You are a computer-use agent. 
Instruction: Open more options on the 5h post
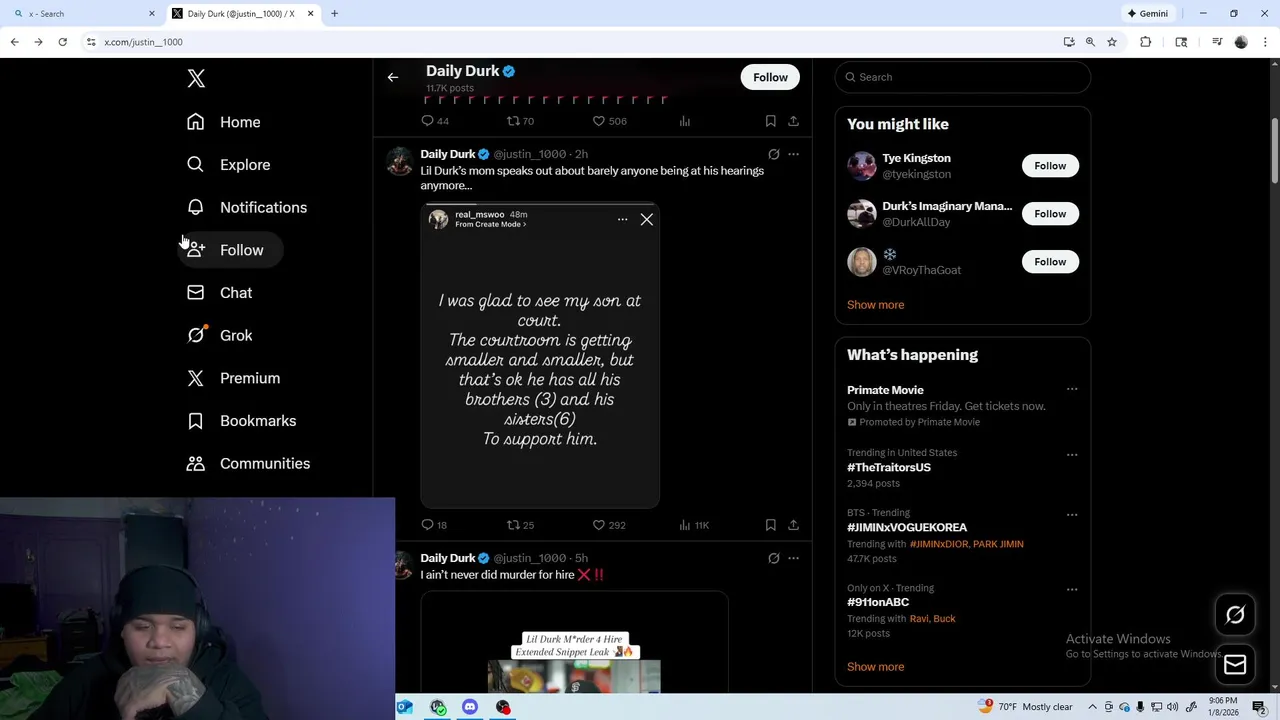pyautogui.click(x=793, y=558)
